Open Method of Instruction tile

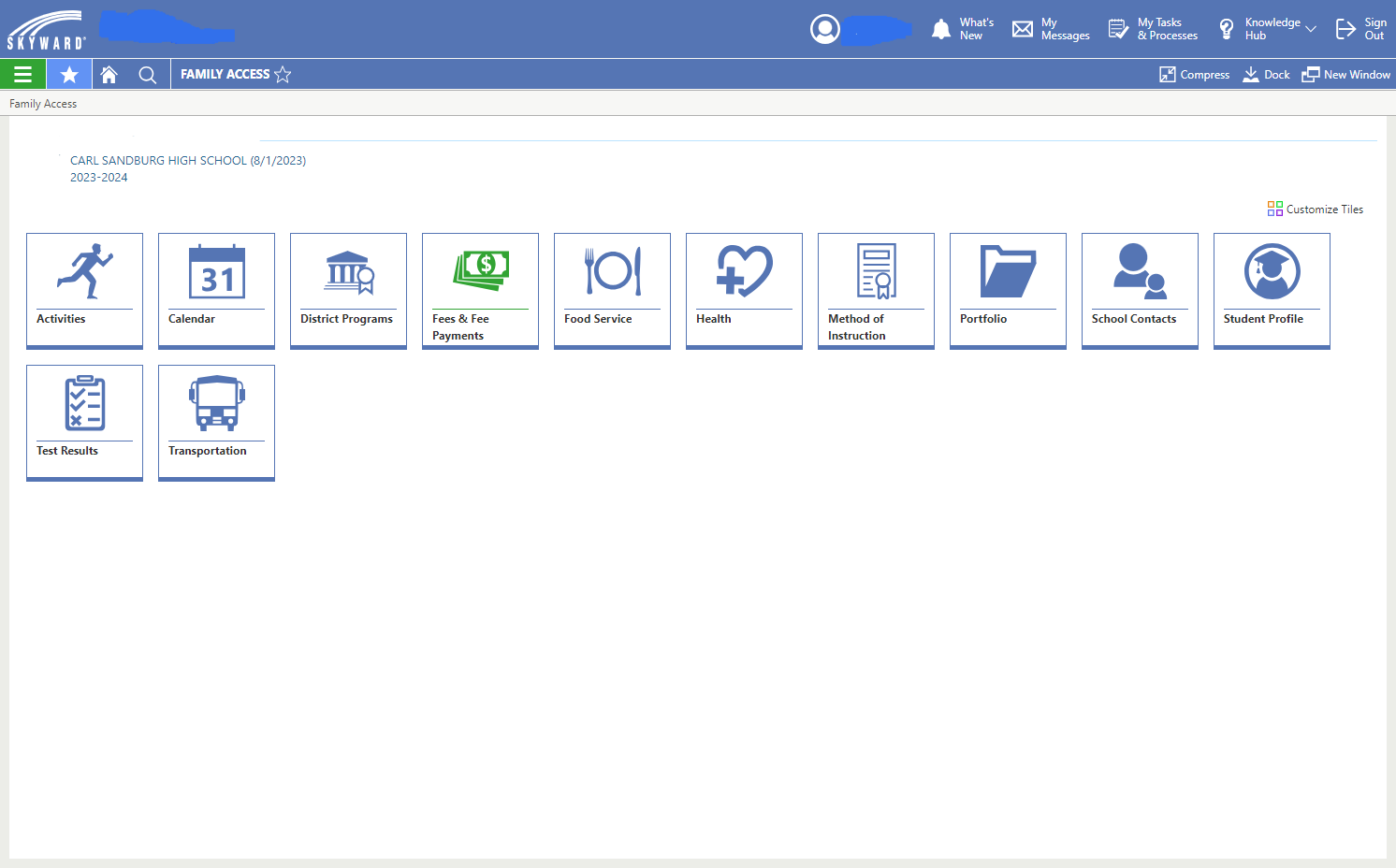[x=876, y=291]
